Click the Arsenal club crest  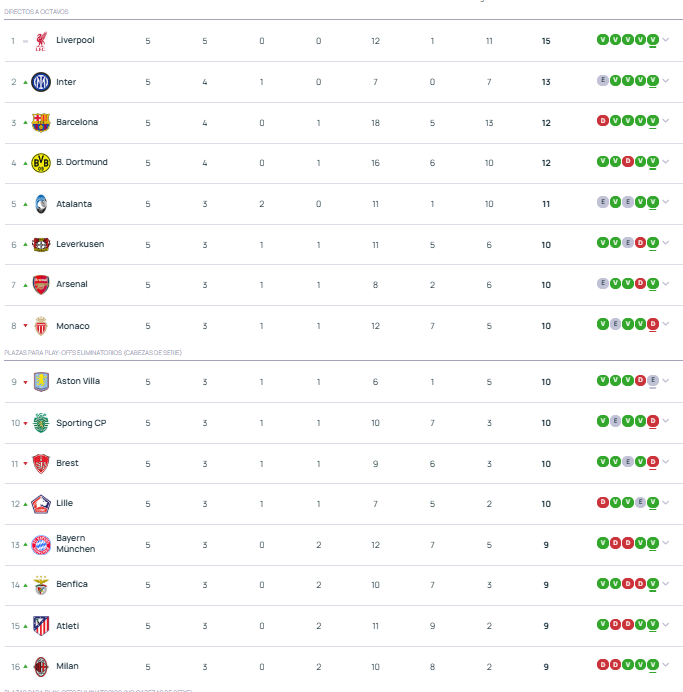click(41, 285)
